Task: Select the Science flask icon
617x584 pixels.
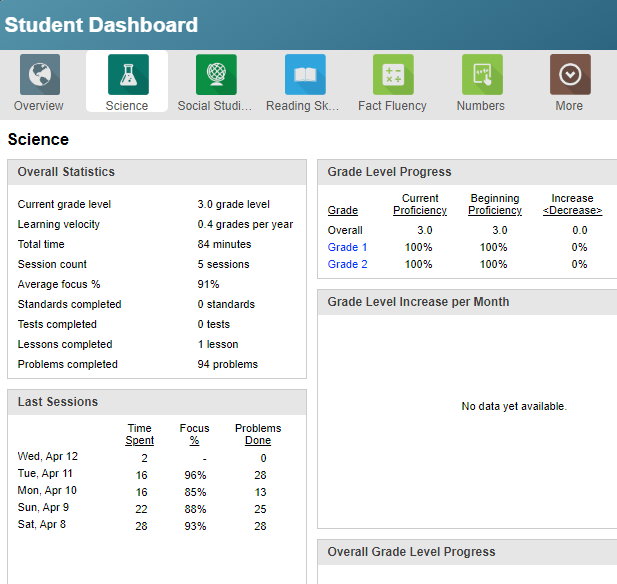Action: 127,75
